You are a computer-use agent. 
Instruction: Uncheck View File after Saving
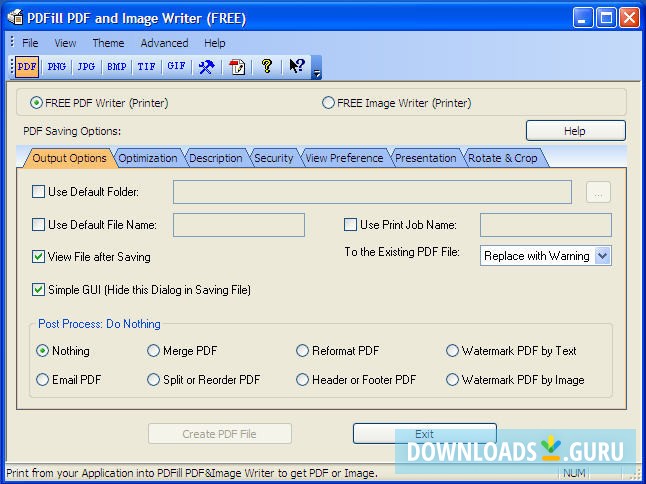38,257
